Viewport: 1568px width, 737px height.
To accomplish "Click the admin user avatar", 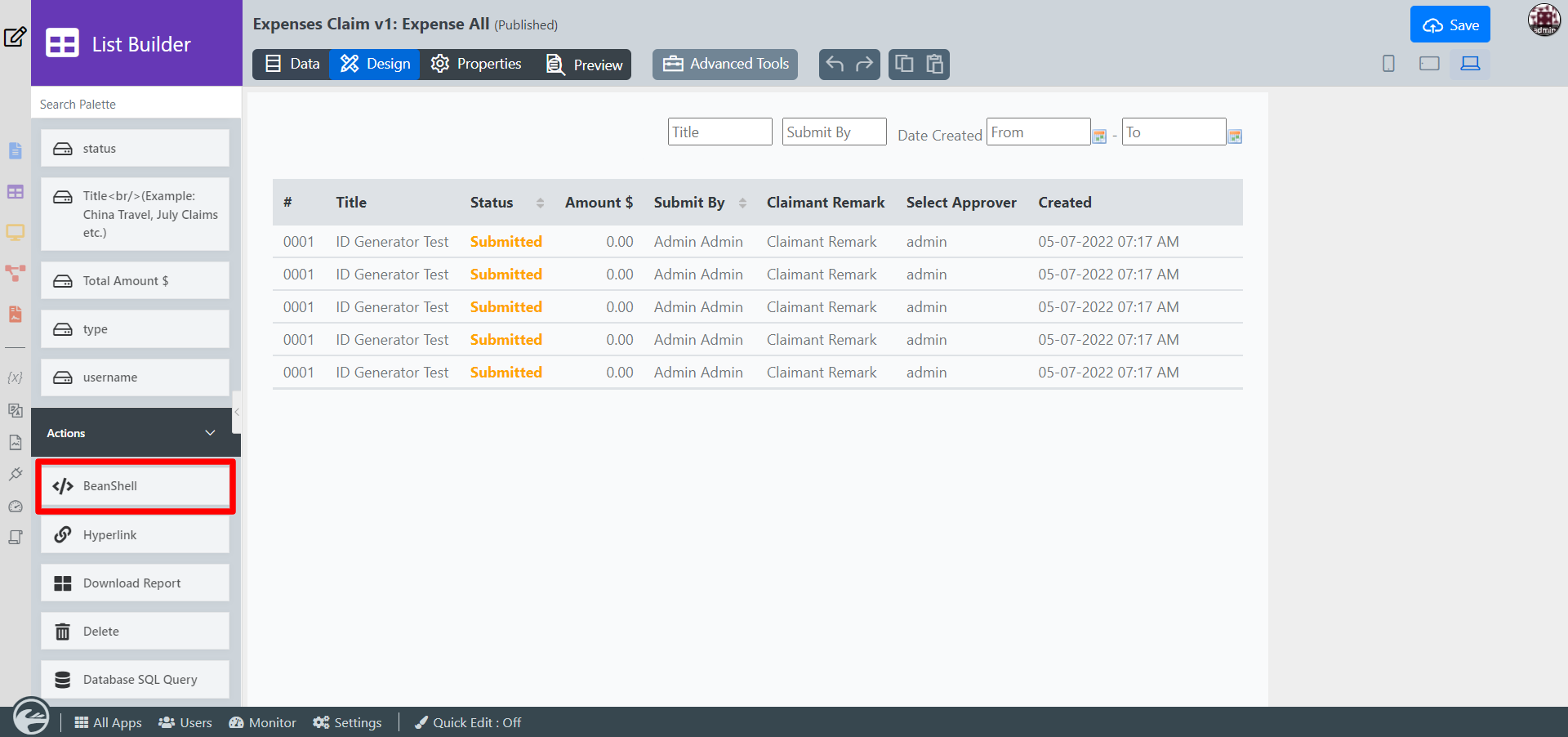I will tap(1543, 20).
